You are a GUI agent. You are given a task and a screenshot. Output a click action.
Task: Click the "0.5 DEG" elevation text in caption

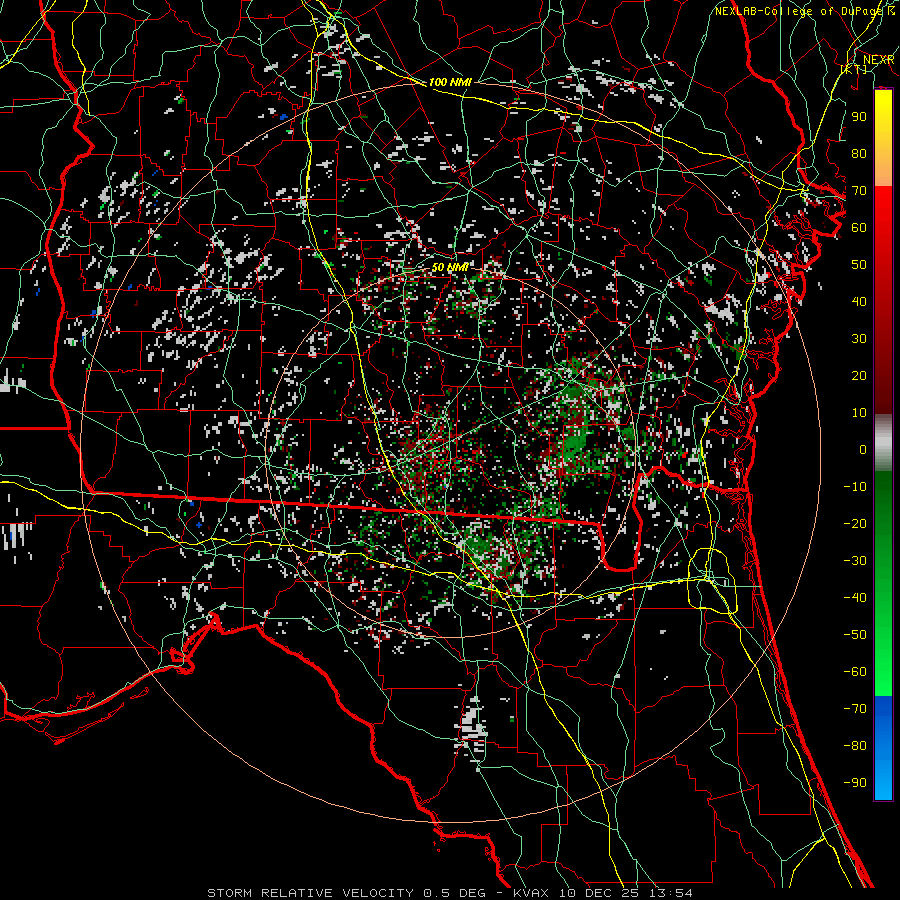(x=455, y=893)
